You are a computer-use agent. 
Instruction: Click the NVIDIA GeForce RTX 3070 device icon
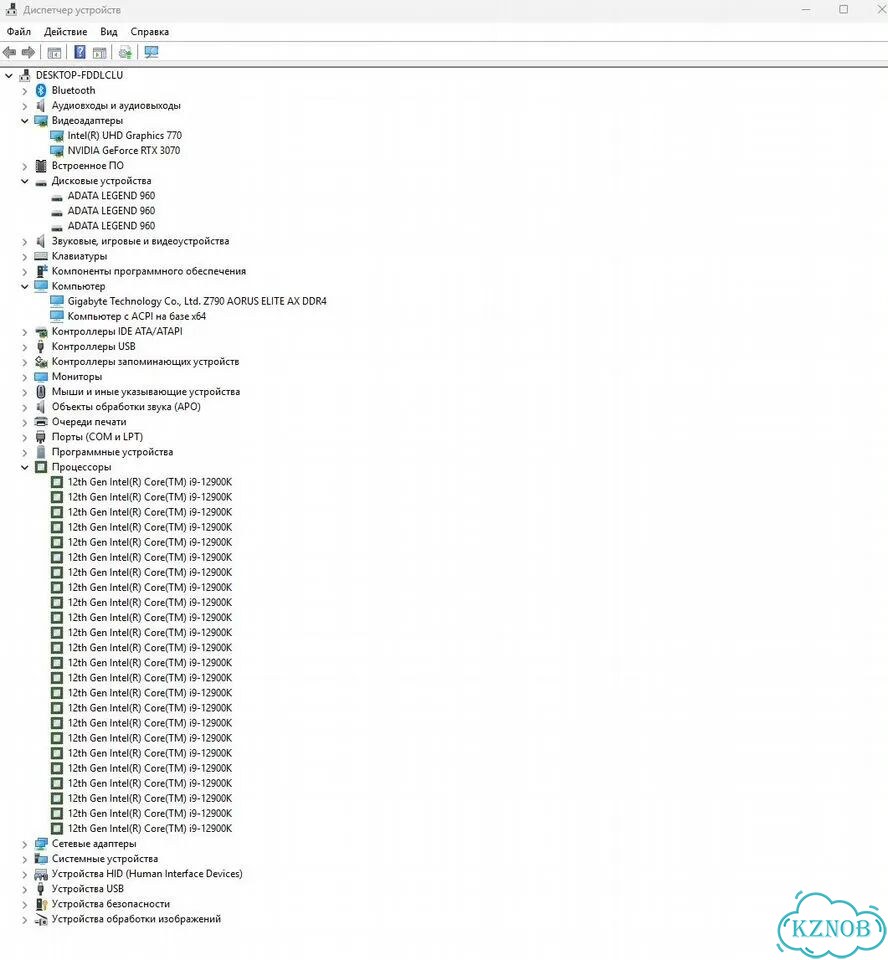[x=57, y=151]
